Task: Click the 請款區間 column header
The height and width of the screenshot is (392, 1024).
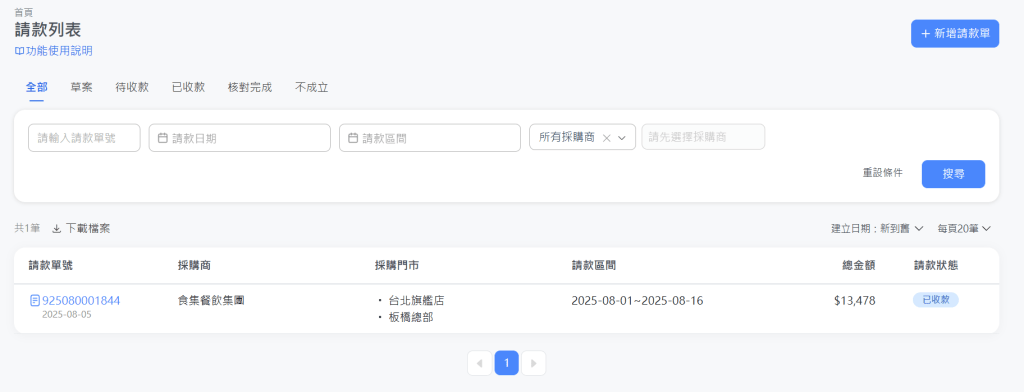Action: tap(594, 265)
